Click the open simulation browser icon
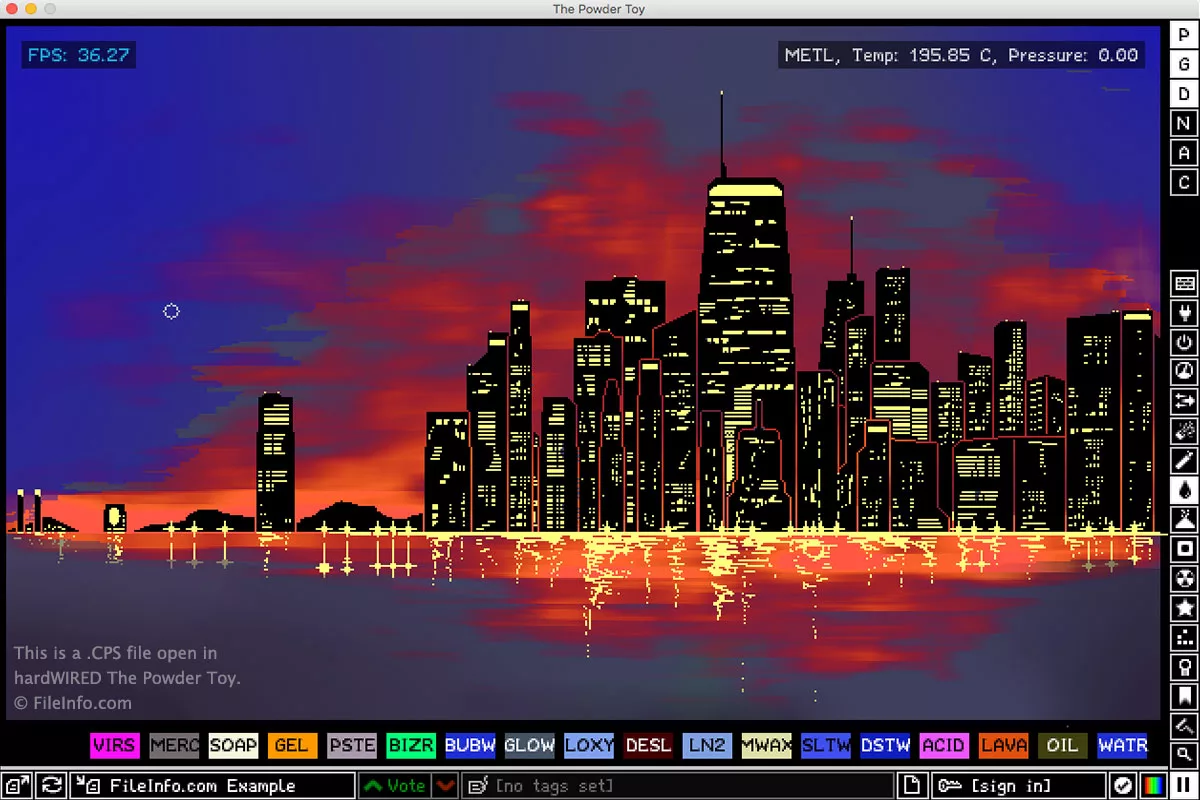This screenshot has height=800, width=1200. point(17,786)
